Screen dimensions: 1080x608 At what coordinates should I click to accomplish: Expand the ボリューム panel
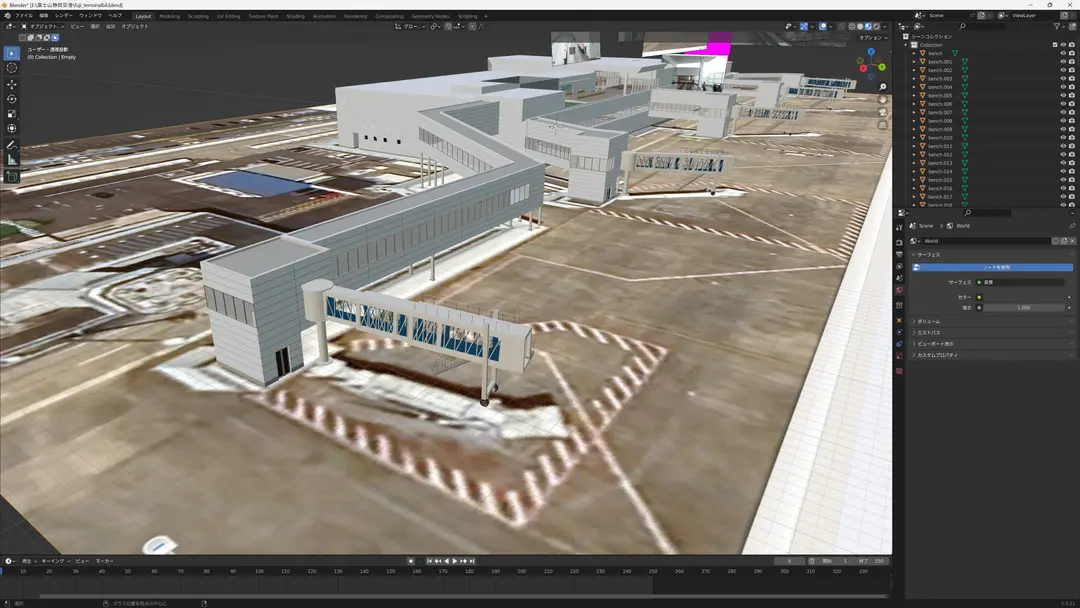point(928,322)
